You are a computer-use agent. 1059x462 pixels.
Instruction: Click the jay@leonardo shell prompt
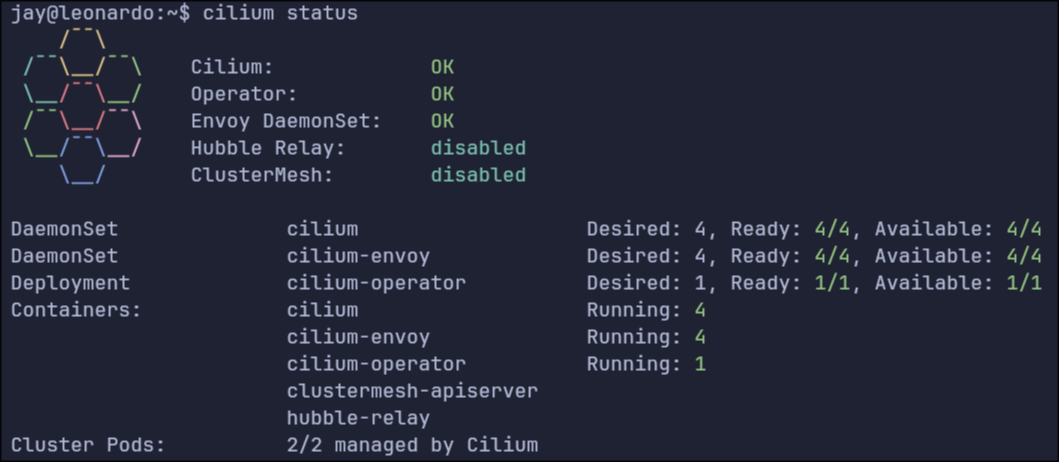click(x=95, y=14)
